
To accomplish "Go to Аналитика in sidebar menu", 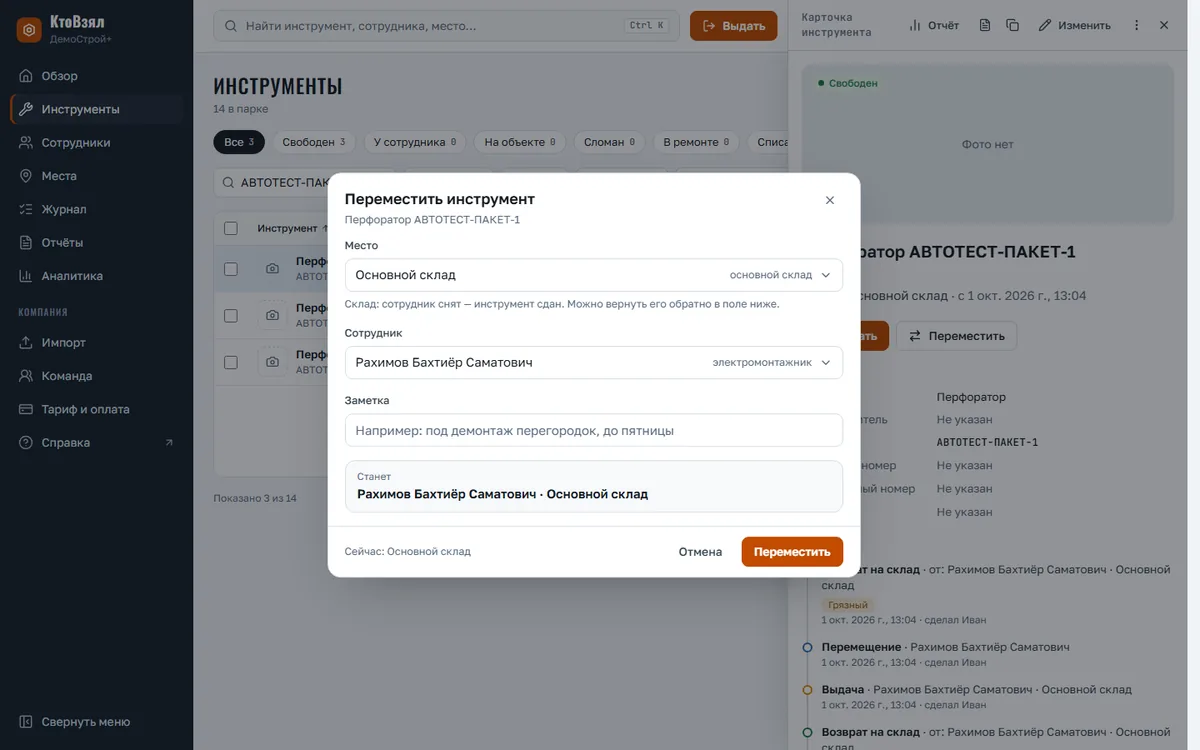I will 72,276.
